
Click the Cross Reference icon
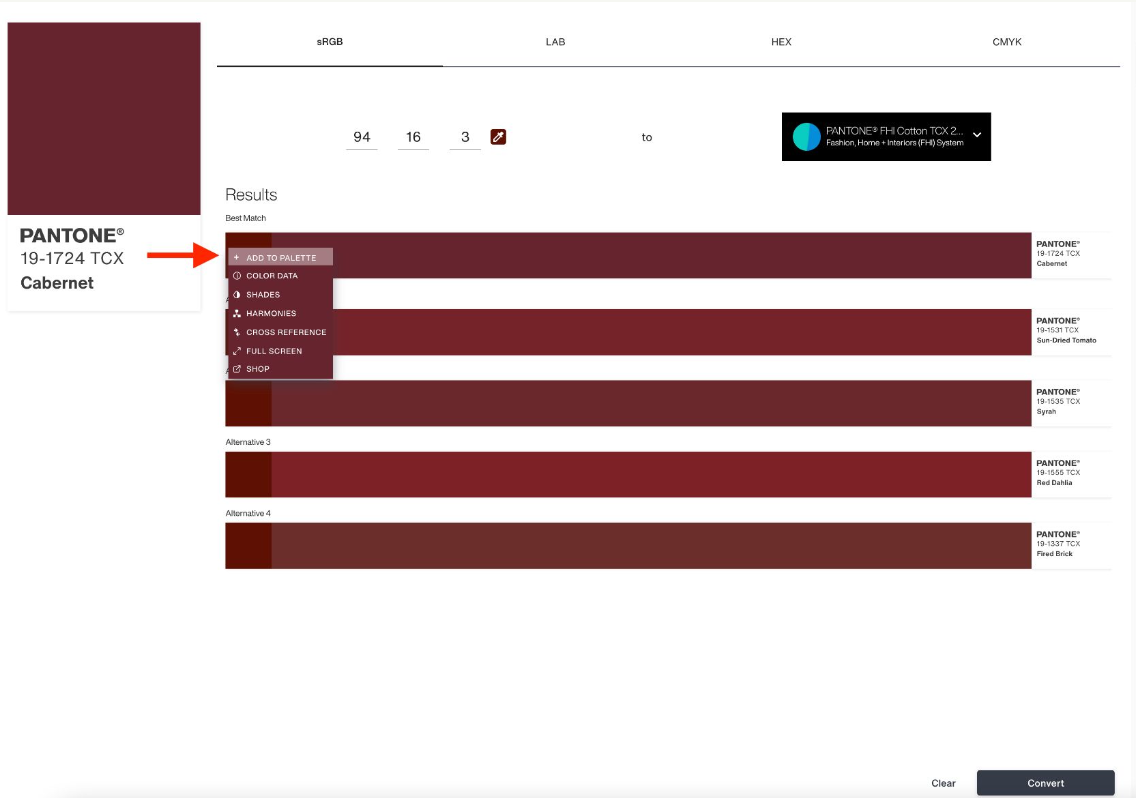point(236,332)
